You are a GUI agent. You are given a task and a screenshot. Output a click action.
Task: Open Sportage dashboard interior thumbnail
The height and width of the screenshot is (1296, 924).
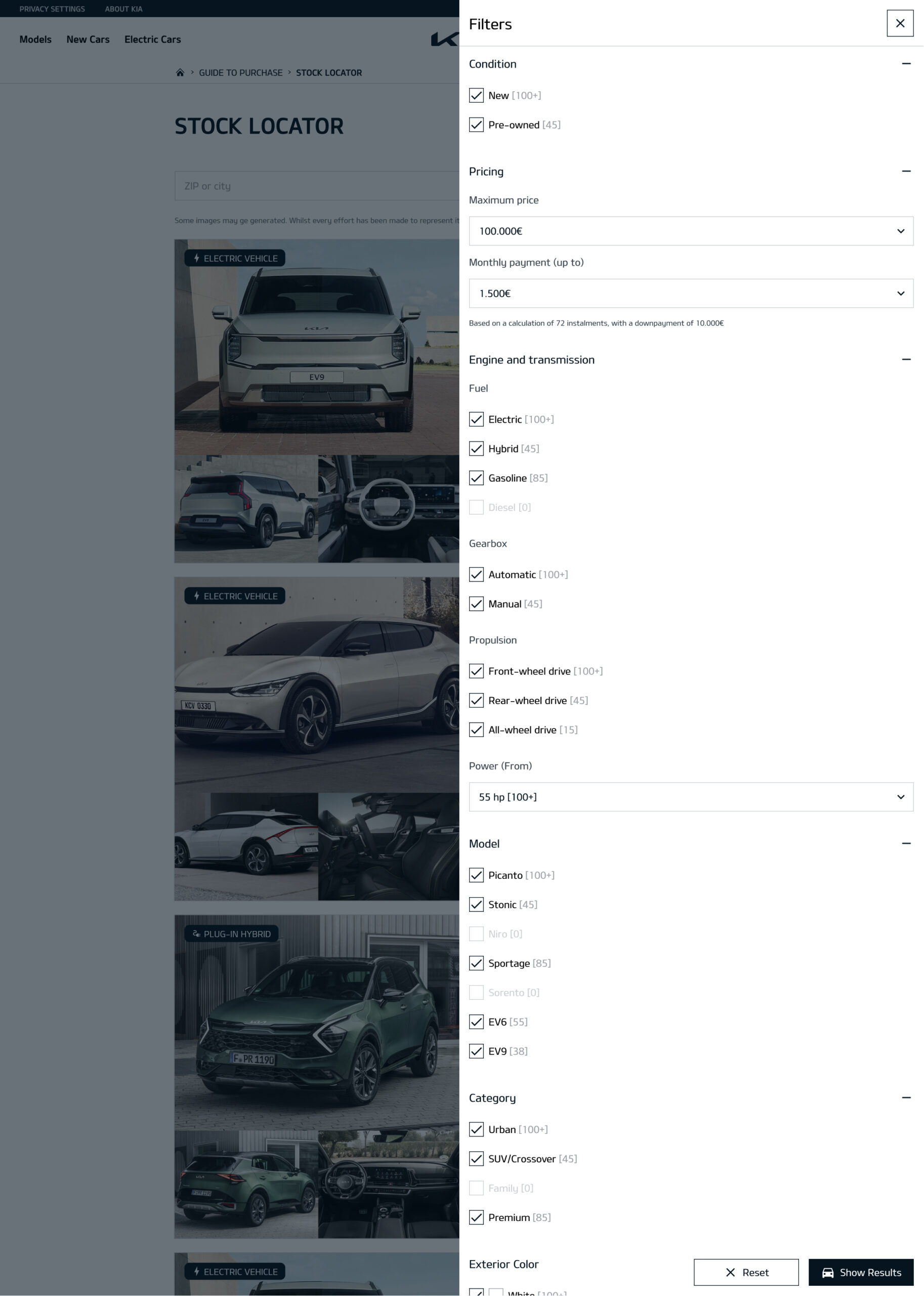tap(389, 1185)
